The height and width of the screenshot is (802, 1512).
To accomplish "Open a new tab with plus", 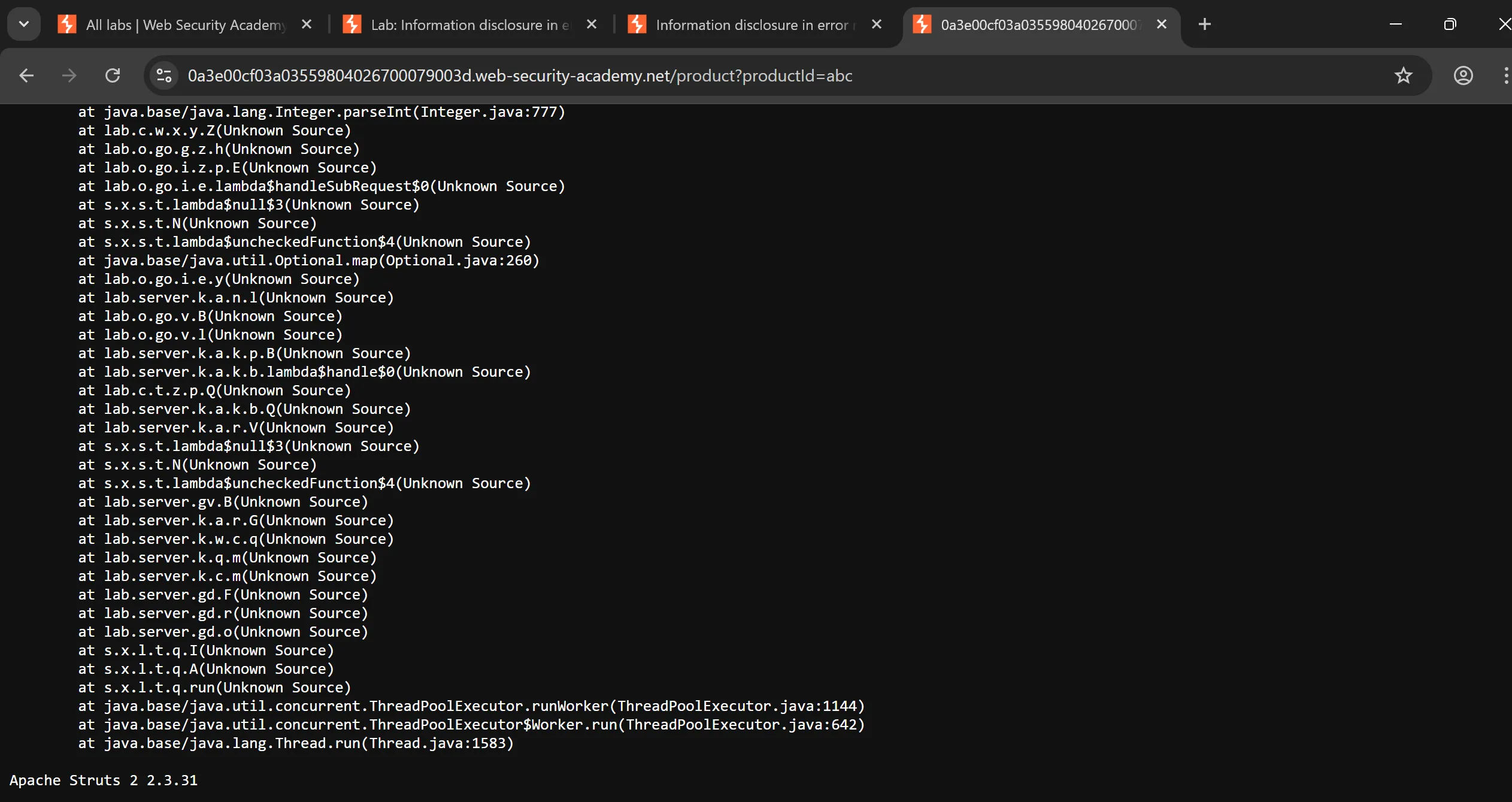I will [x=1205, y=25].
